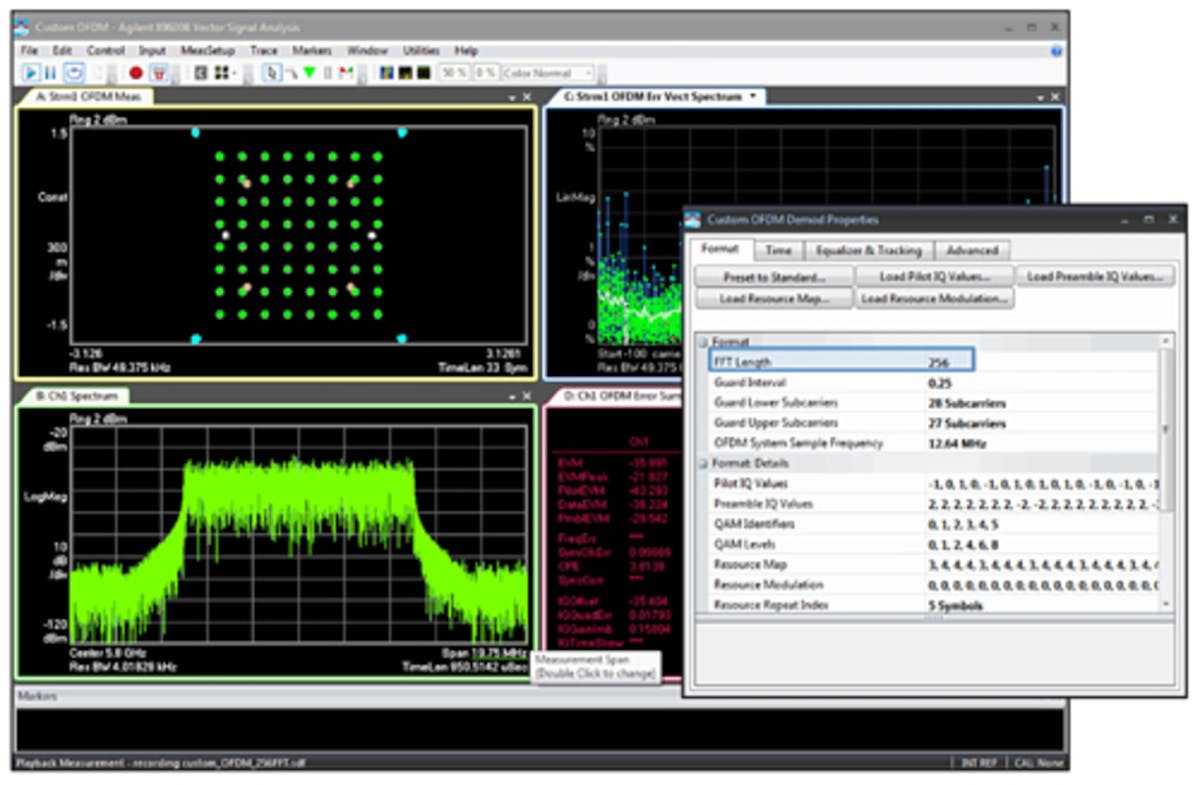Click the Restart measurement icon

pyautogui.click(x=74, y=72)
